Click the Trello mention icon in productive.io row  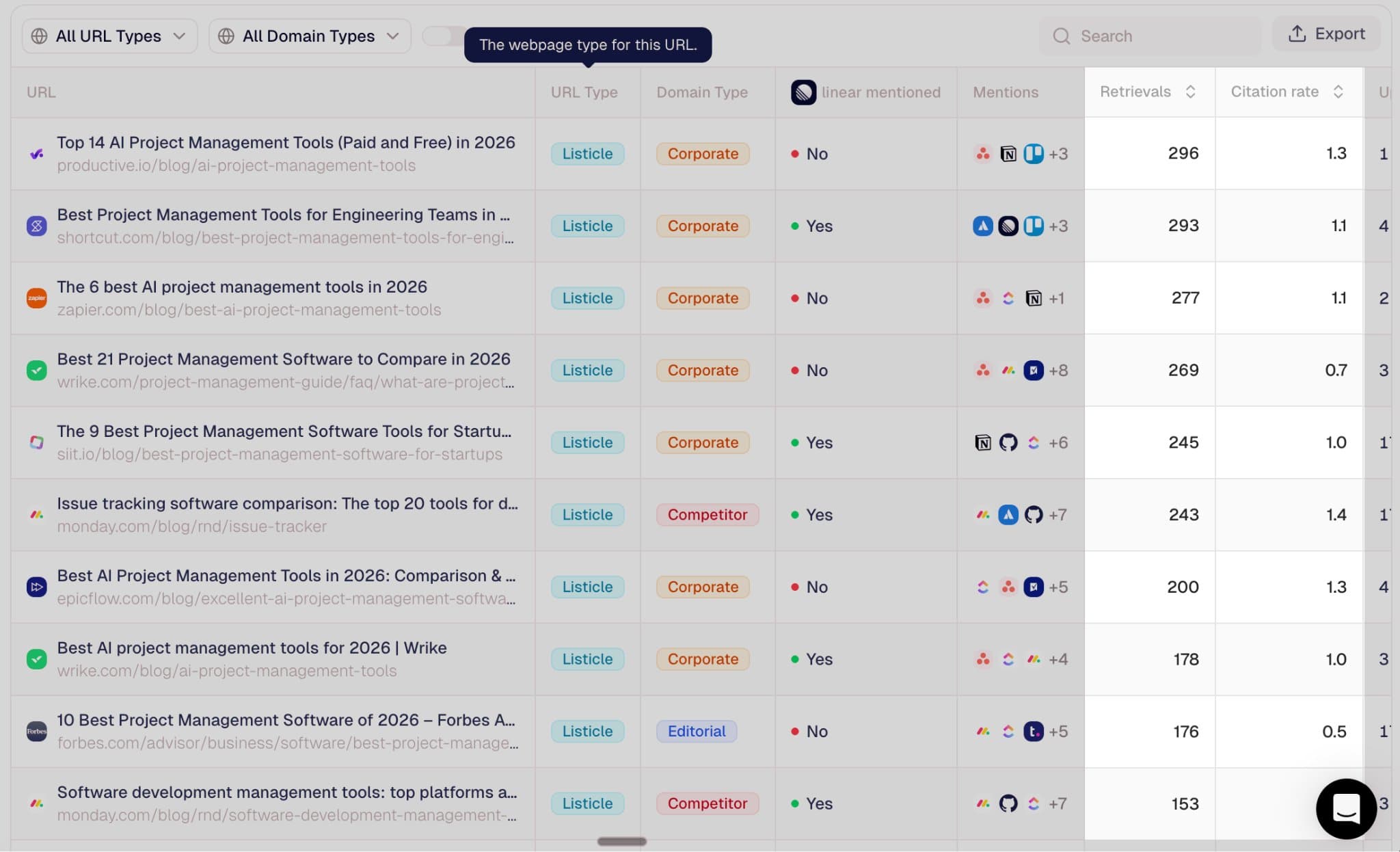pos(1034,154)
